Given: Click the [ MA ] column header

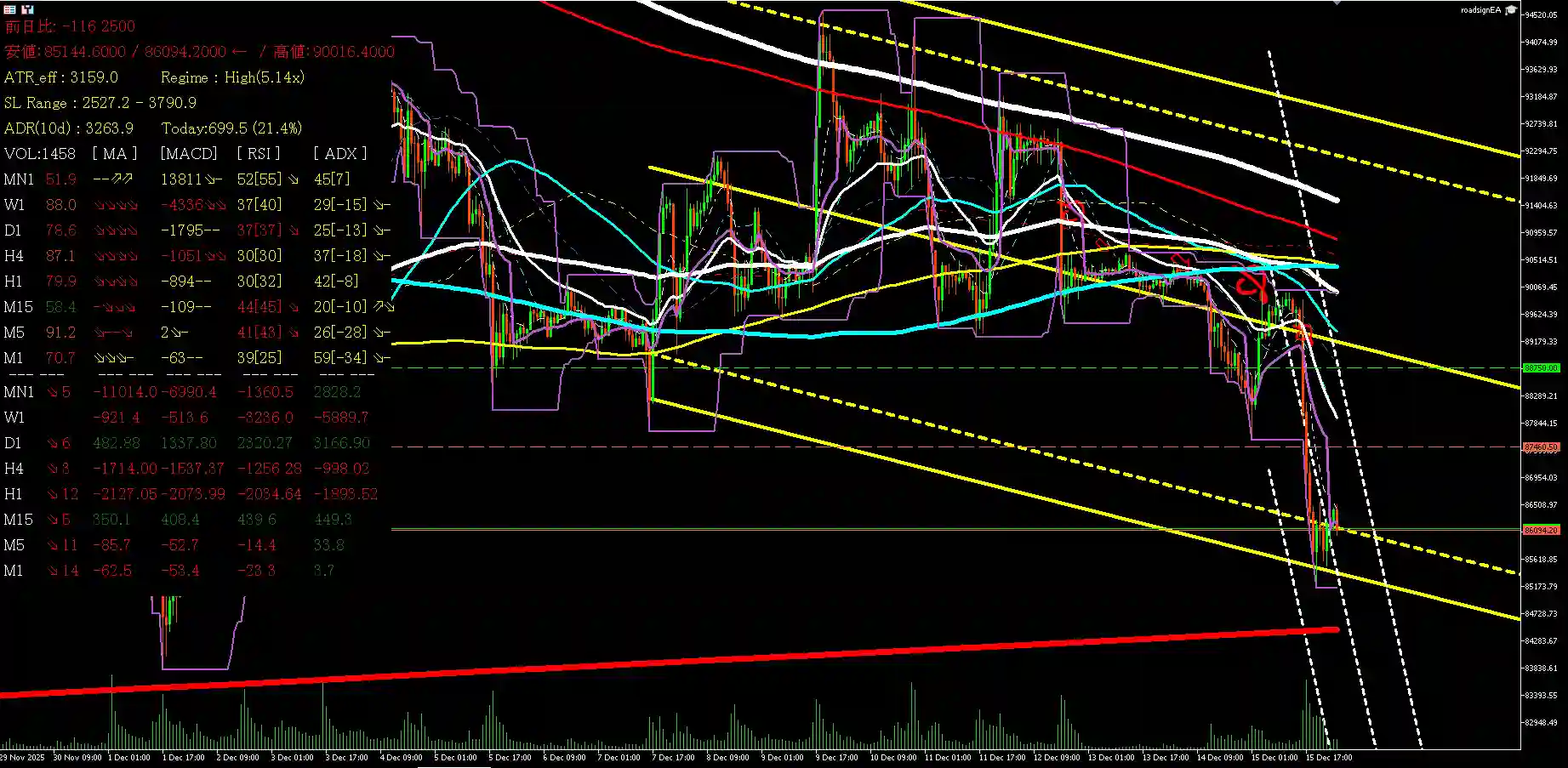Looking at the screenshot, I should point(114,154).
